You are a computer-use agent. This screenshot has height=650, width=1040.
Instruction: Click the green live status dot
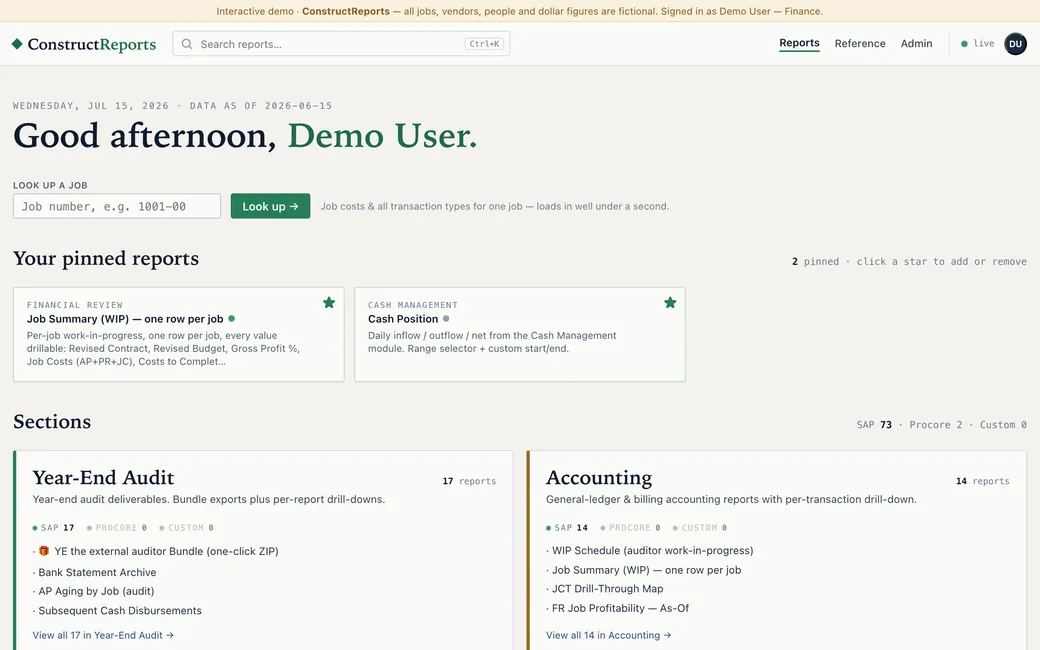[964, 44]
